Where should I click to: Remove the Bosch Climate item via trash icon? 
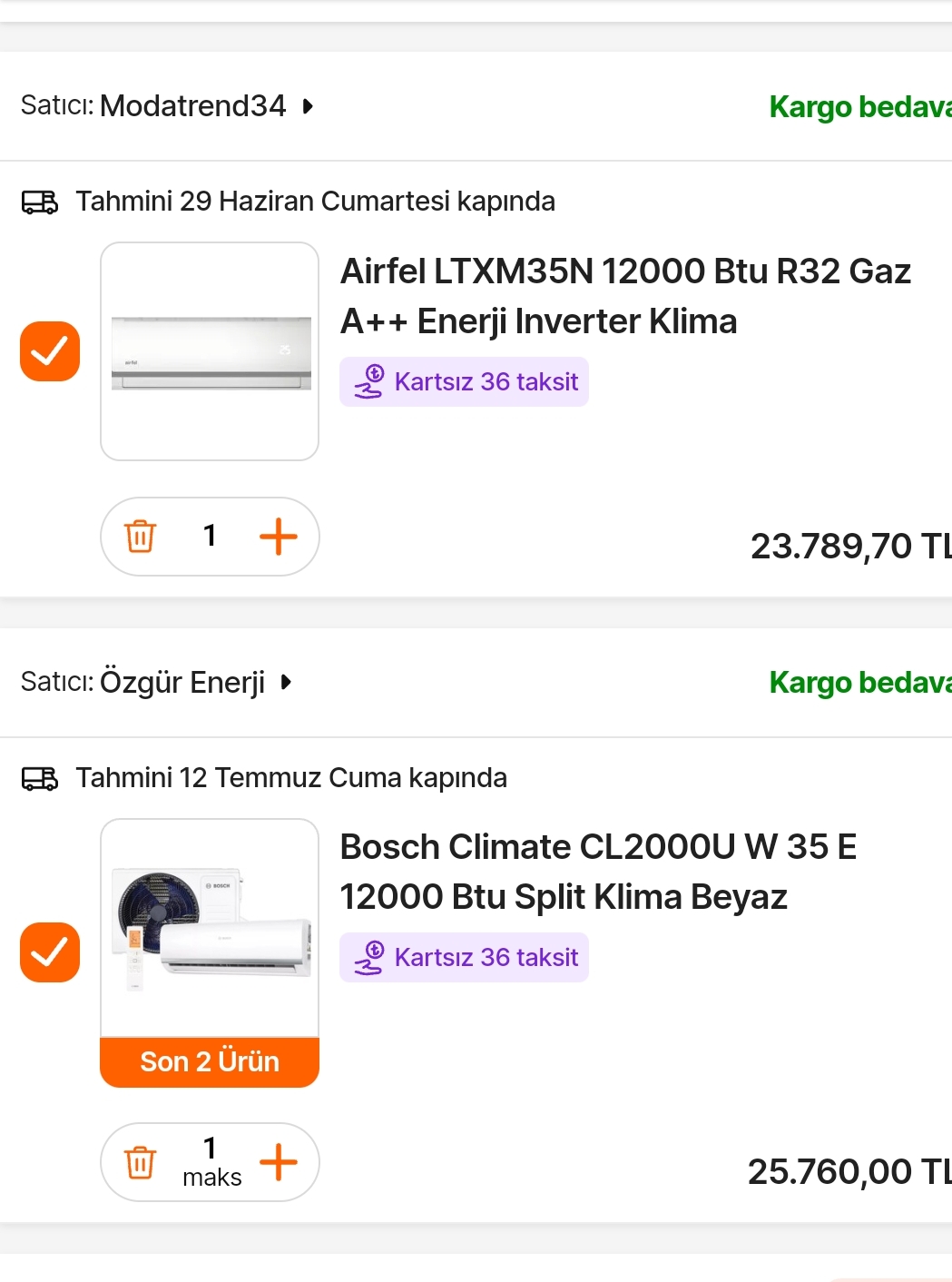(140, 1162)
